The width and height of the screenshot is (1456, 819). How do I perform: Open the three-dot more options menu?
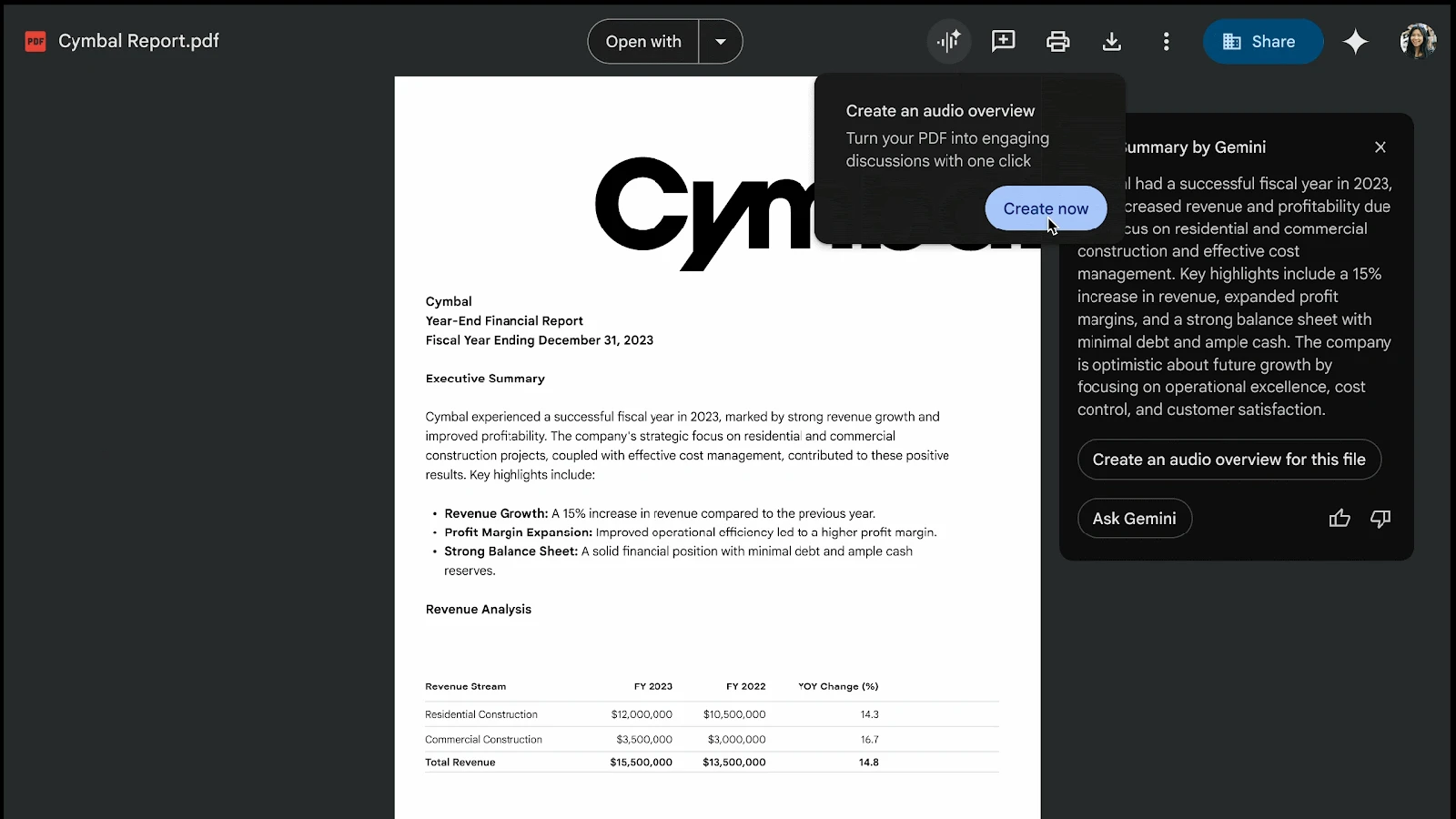click(x=1166, y=41)
